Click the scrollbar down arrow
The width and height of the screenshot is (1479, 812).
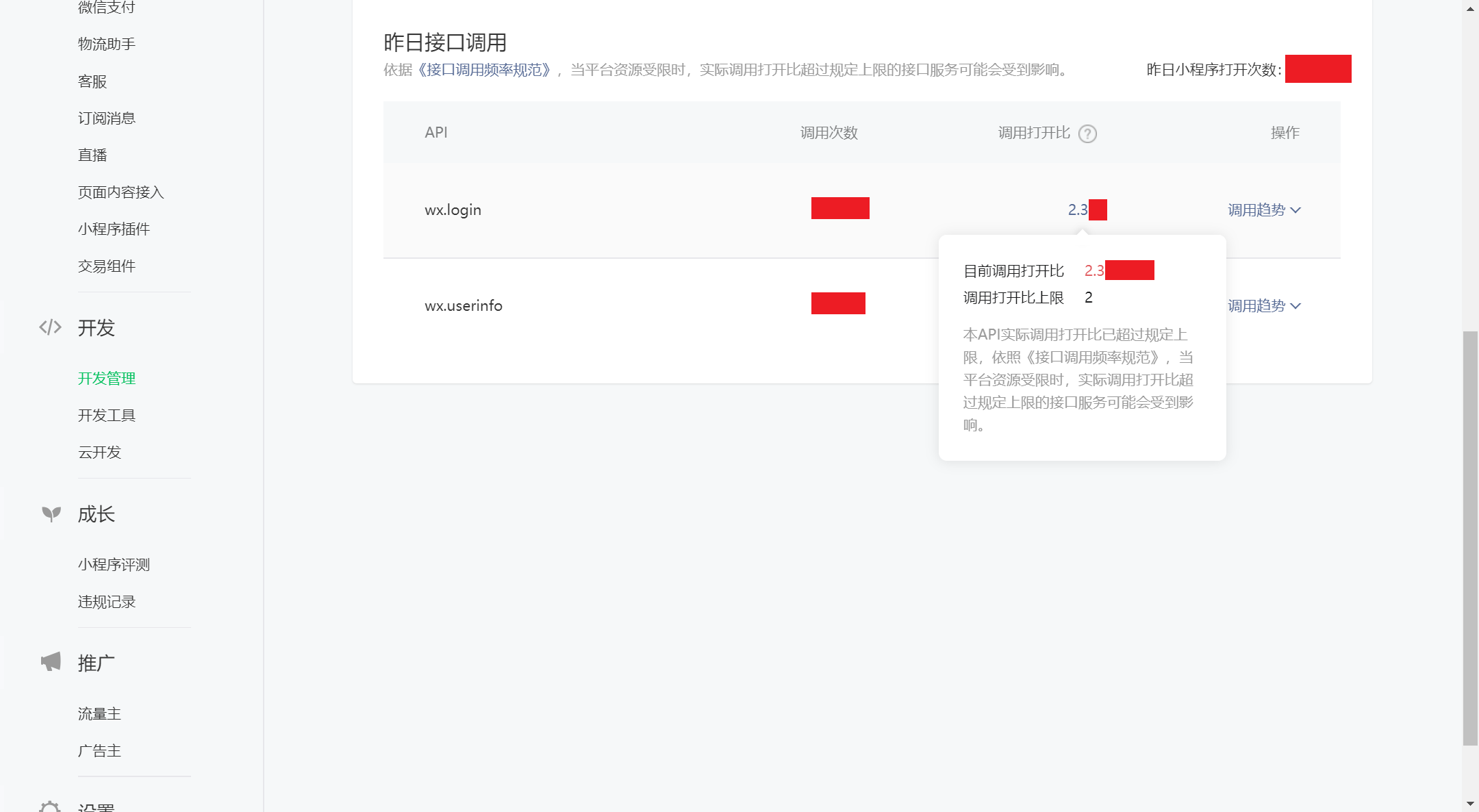(1470, 803)
